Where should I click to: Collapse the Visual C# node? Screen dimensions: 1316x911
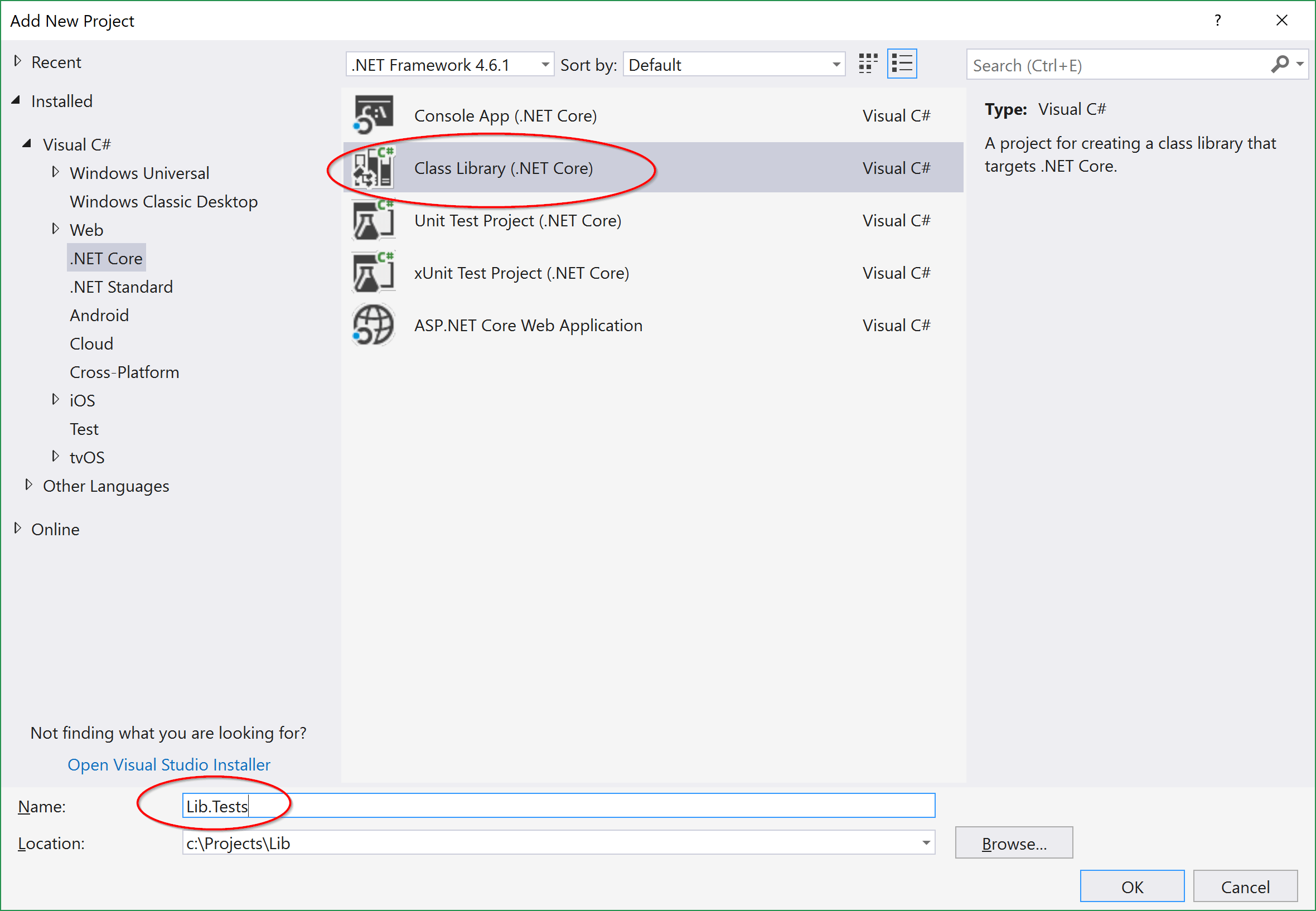[x=27, y=144]
